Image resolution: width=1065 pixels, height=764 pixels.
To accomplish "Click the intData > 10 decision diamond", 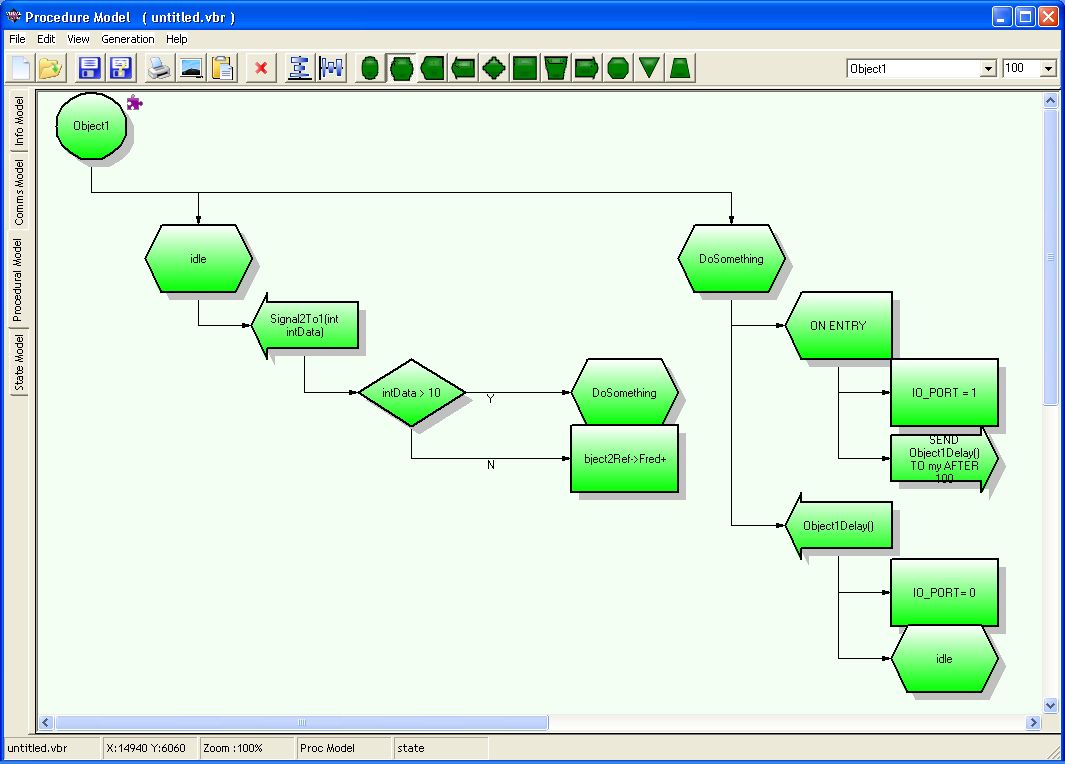I will tap(412, 393).
